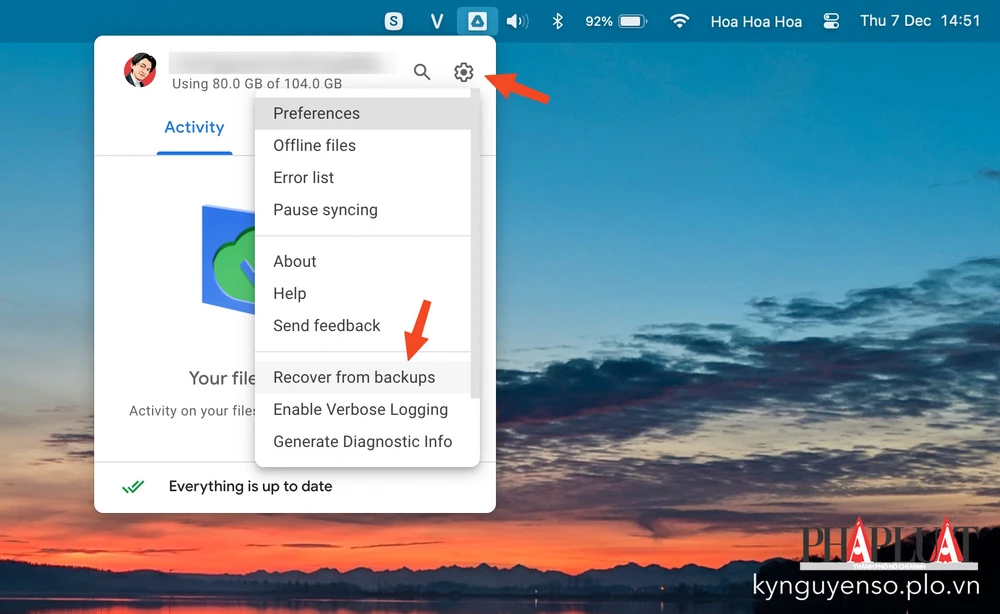Viewport: 1000px width, 614px height.
Task: Open the Wi-Fi icon in menu bar
Action: click(x=679, y=20)
